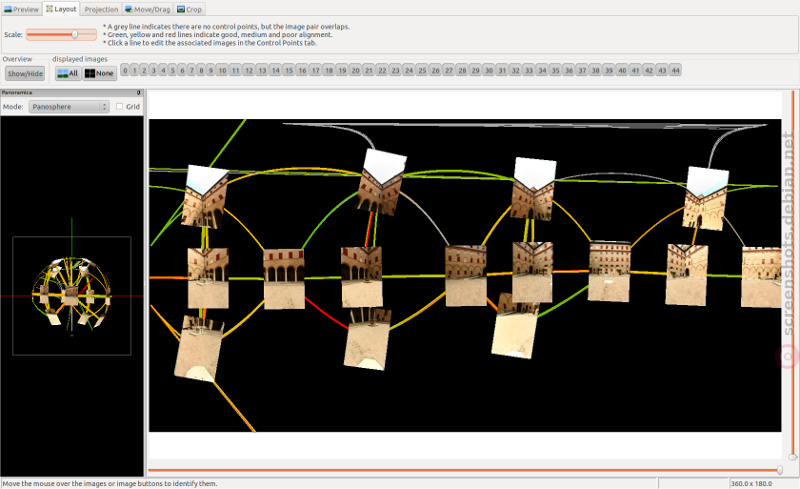Viewport: 800px width, 489px height.
Task: Click the 360.0 x 180.0 status field
Action: click(x=763, y=483)
